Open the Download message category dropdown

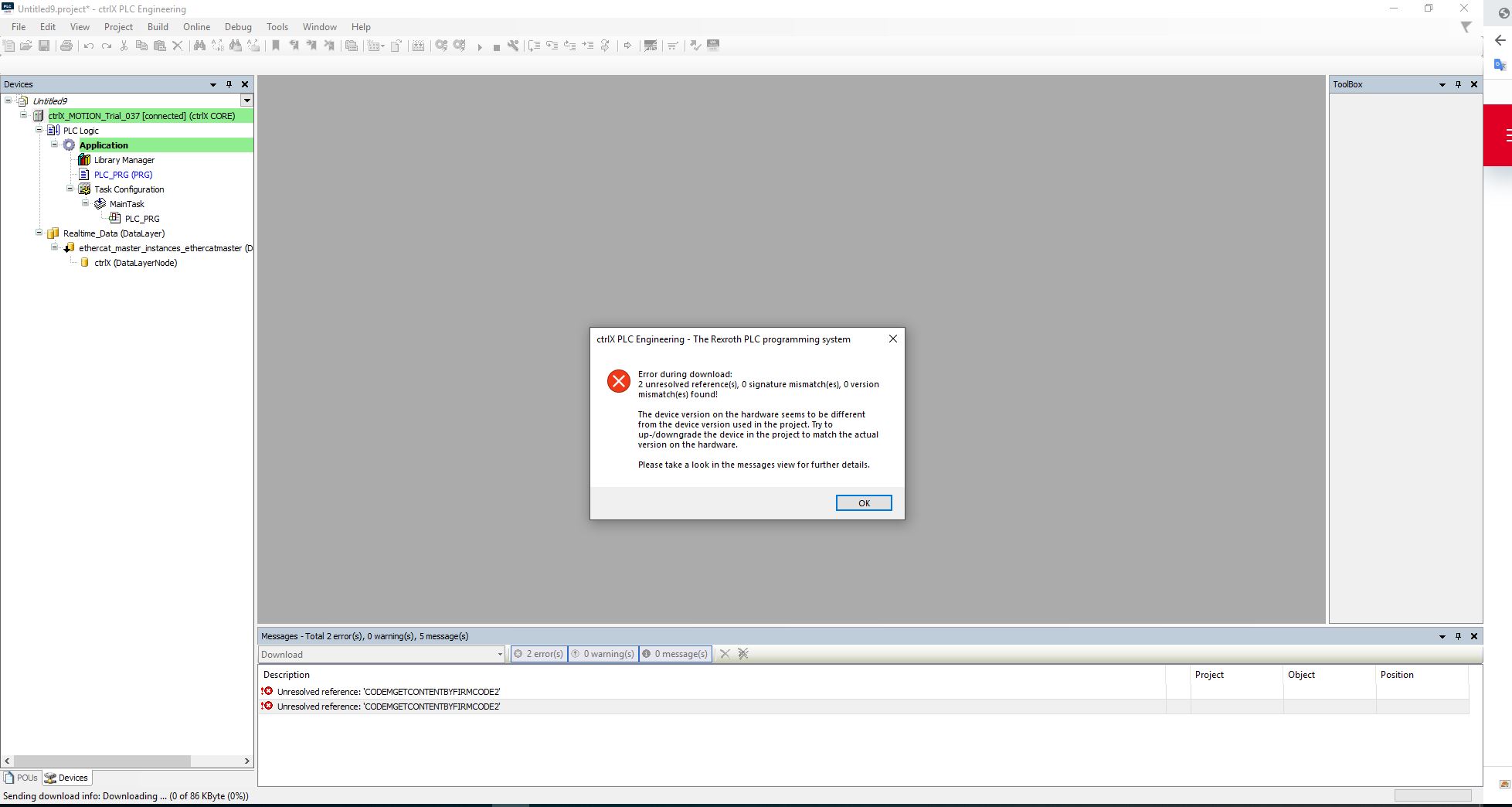pyautogui.click(x=500, y=655)
